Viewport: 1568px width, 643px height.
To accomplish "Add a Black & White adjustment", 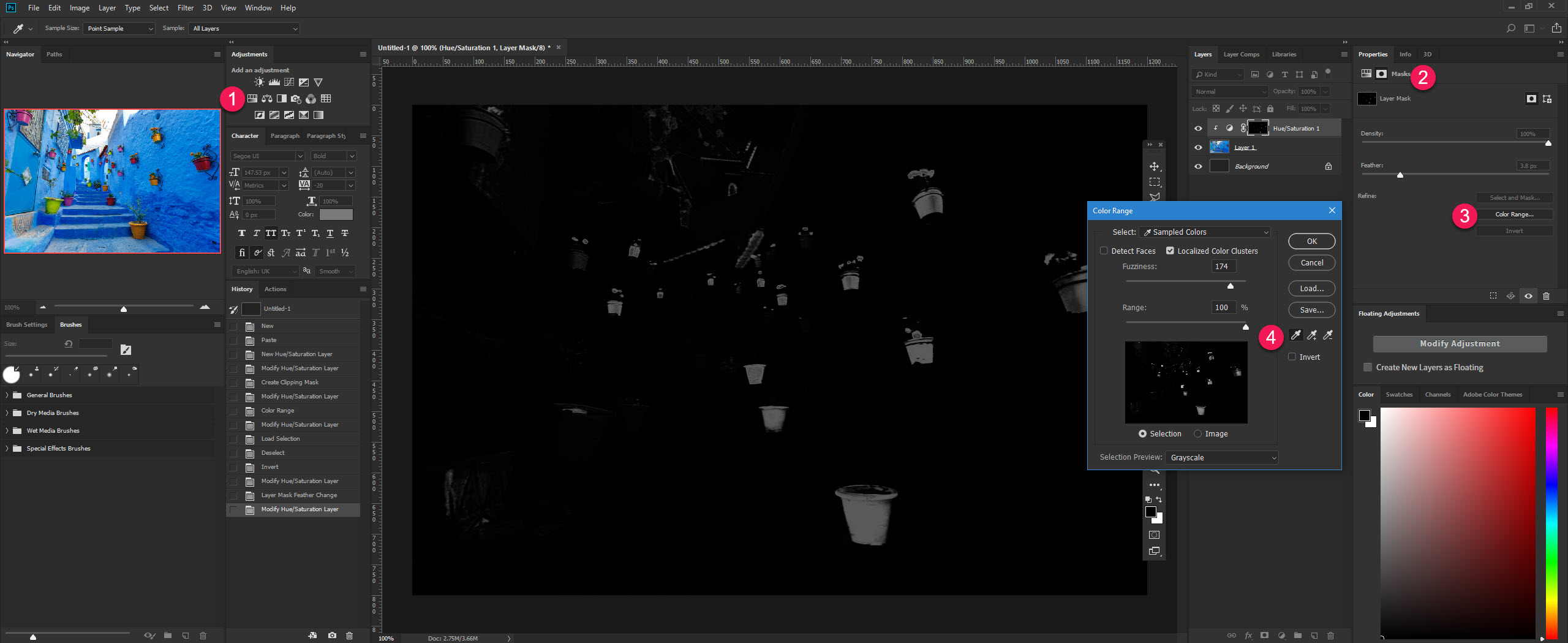I will pos(282,99).
